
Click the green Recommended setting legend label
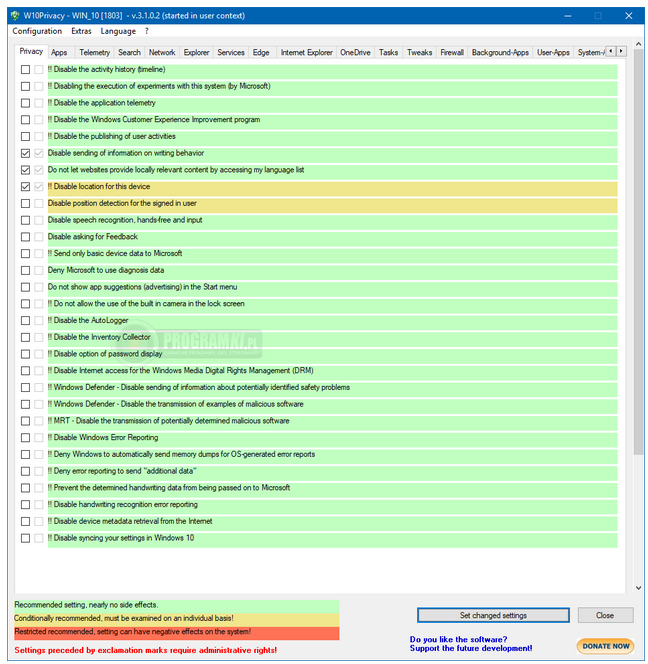click(177, 605)
